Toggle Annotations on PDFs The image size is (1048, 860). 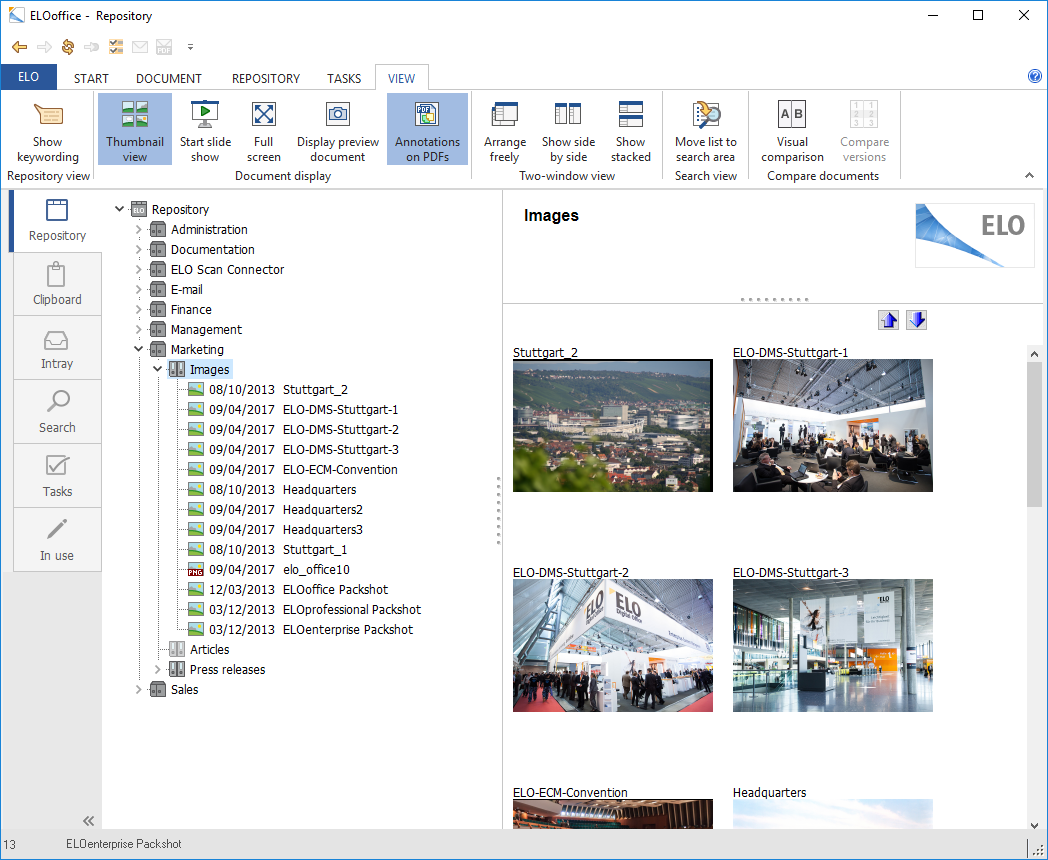[427, 129]
